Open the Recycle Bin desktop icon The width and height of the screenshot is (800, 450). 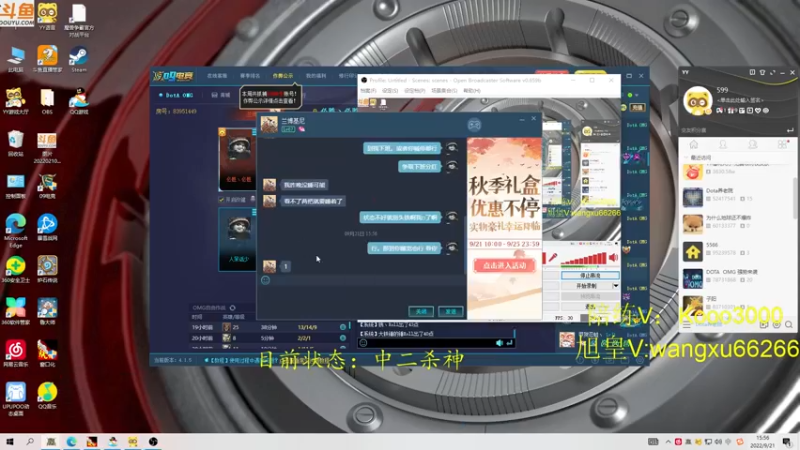[x=16, y=143]
